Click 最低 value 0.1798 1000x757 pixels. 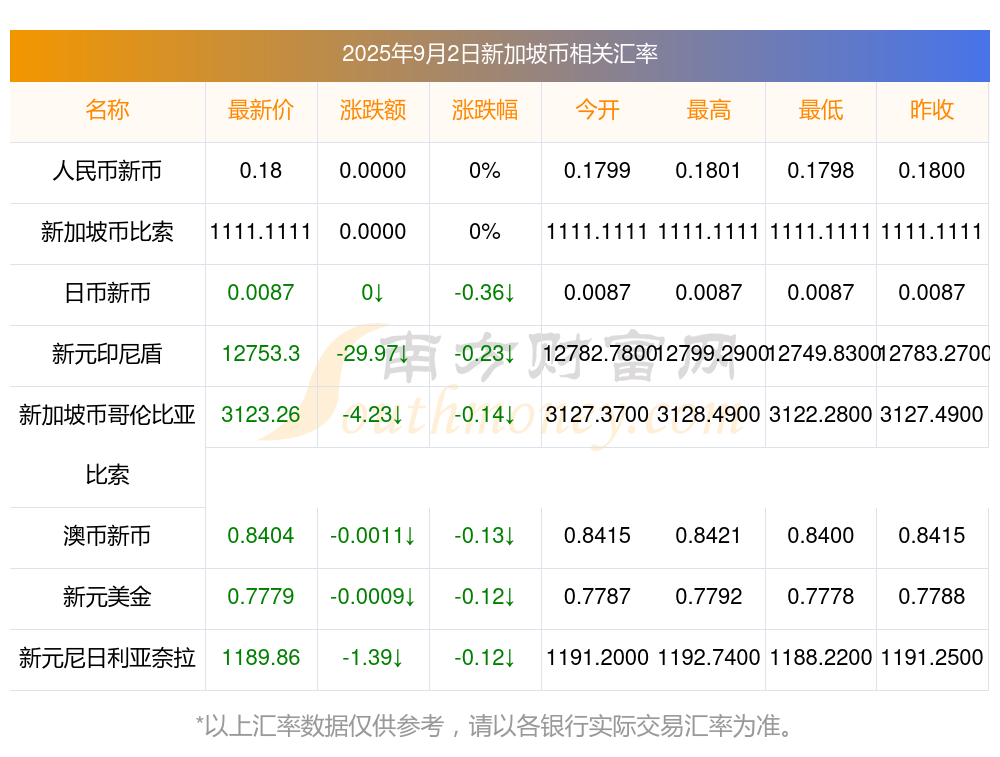(821, 171)
